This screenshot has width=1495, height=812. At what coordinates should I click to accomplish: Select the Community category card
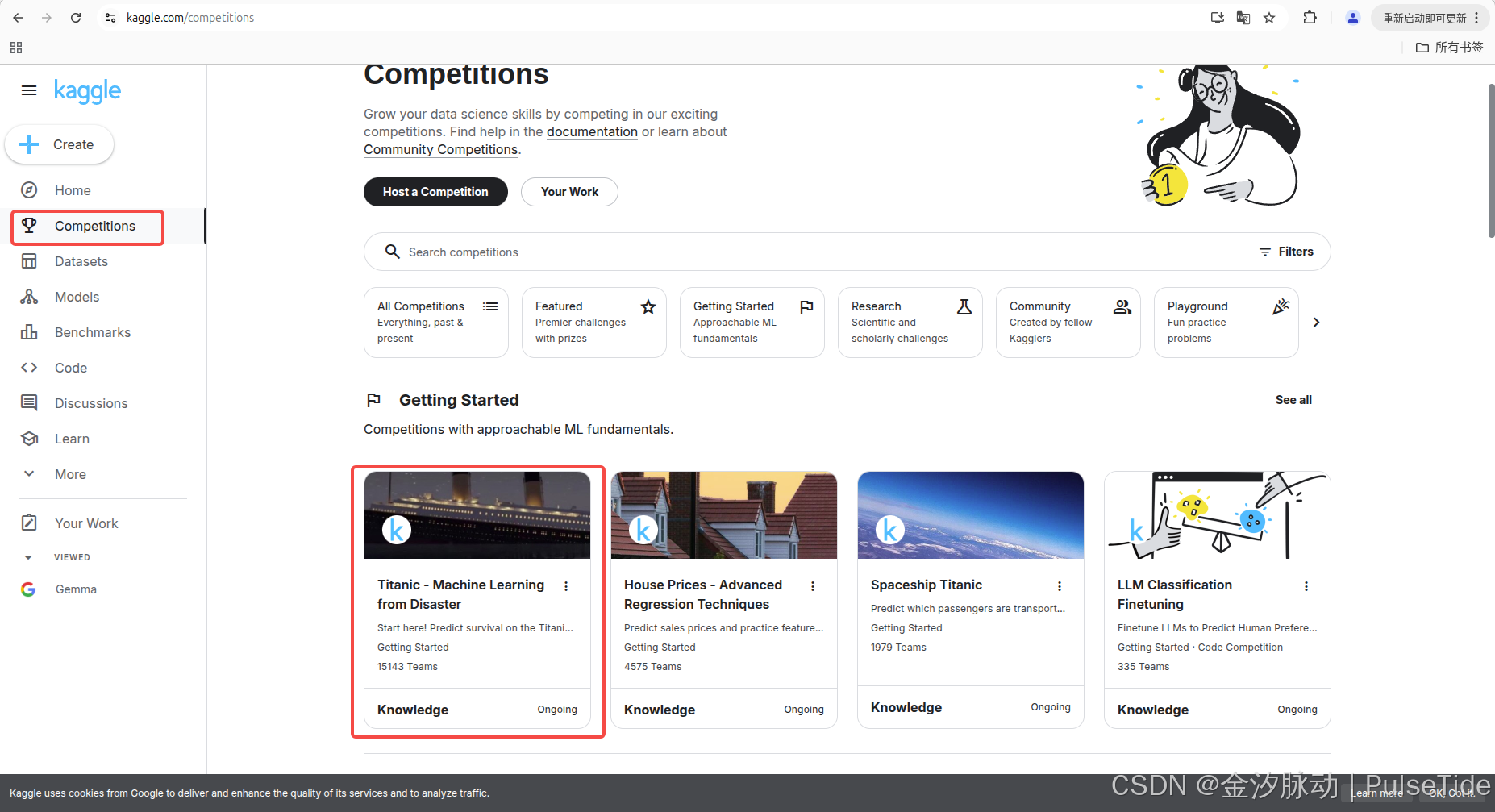point(1068,323)
